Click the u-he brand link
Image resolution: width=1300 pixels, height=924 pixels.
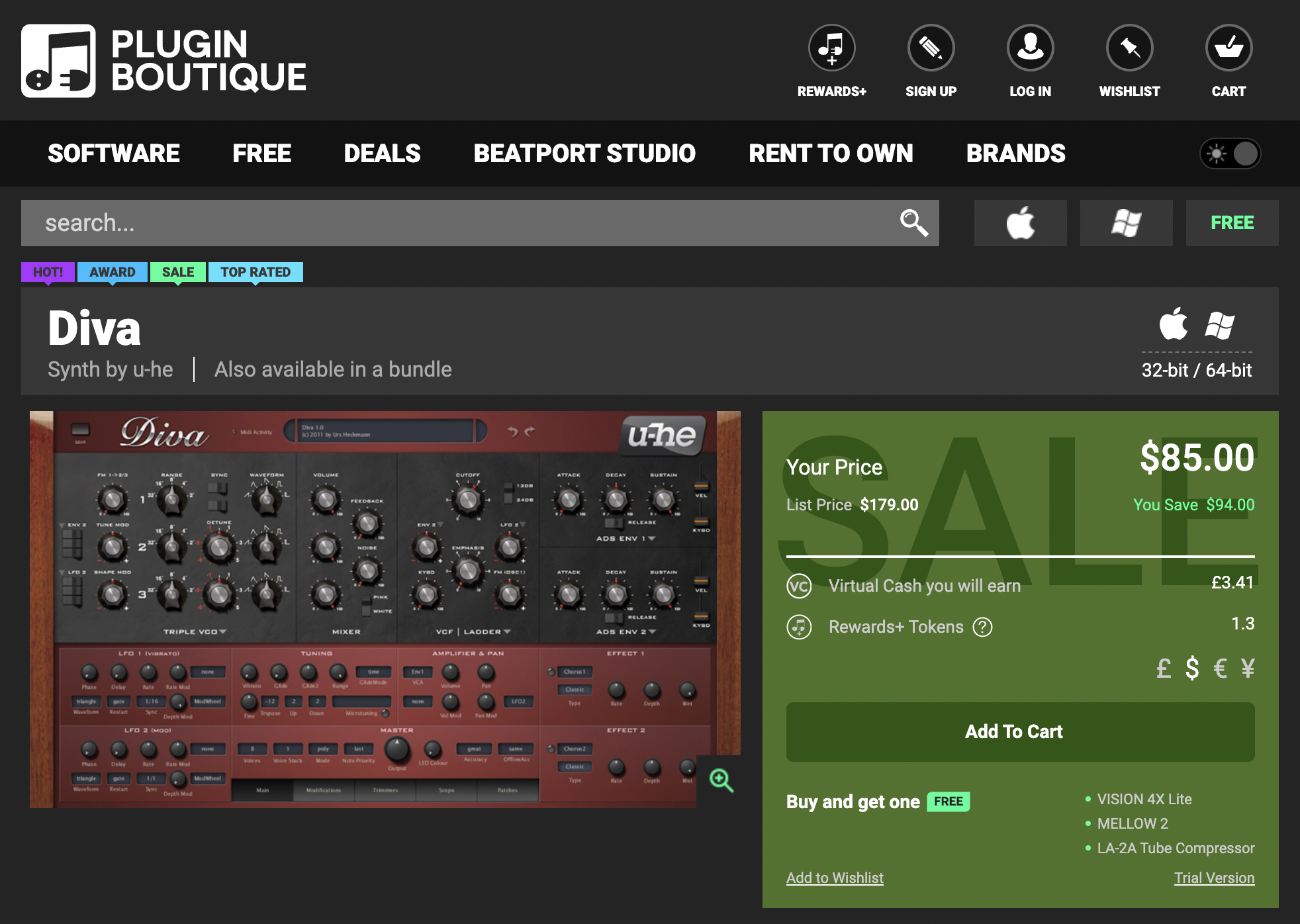point(153,369)
